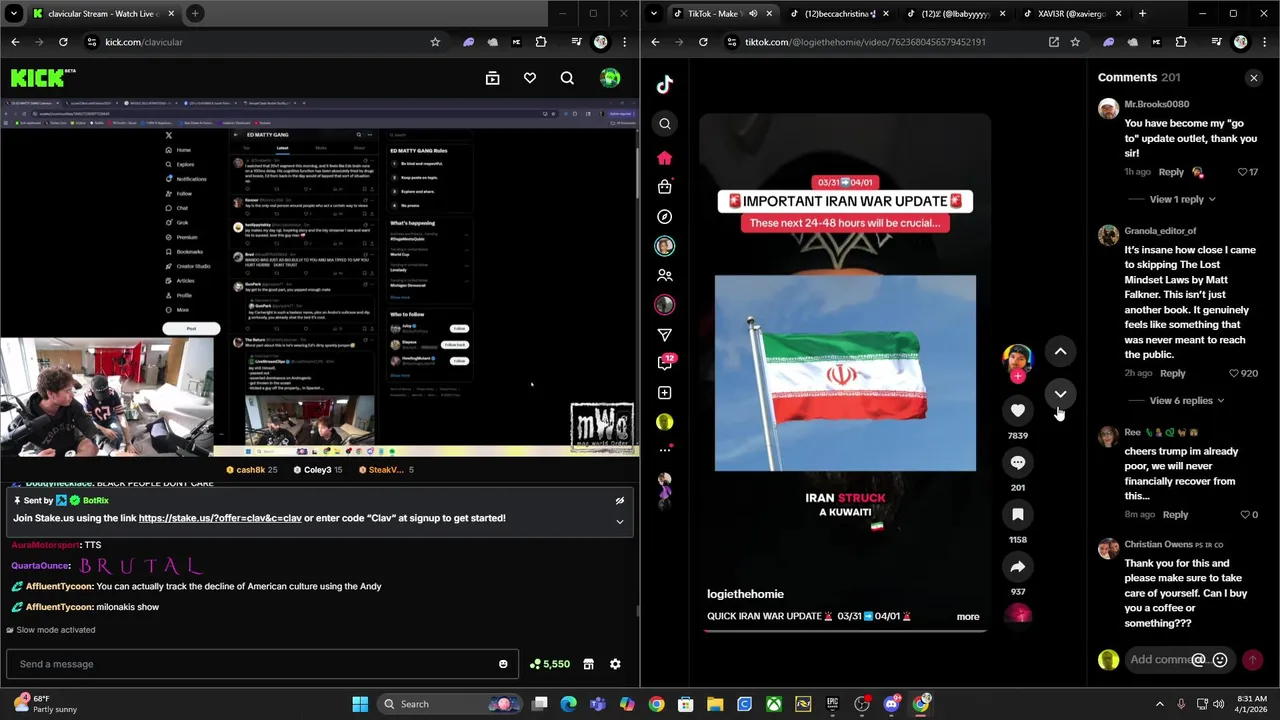Expand 'View 1 reply' under Mr.Brooks0080 comment
Viewport: 1280px width, 720px height.
pos(1182,199)
